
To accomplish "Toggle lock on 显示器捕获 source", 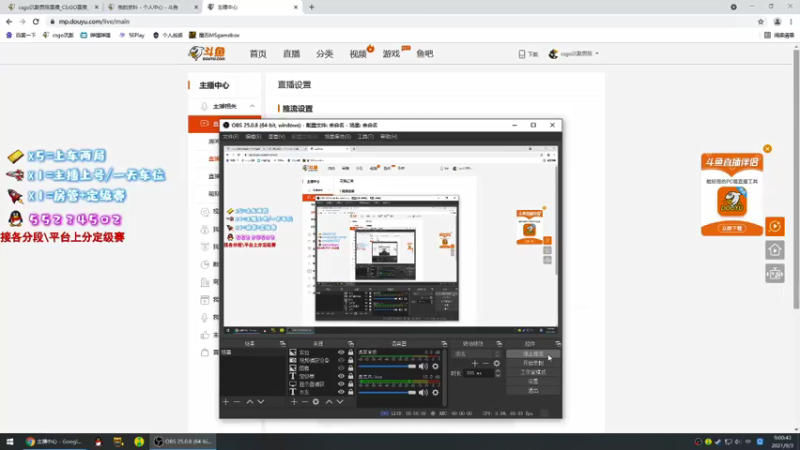I will (351, 384).
